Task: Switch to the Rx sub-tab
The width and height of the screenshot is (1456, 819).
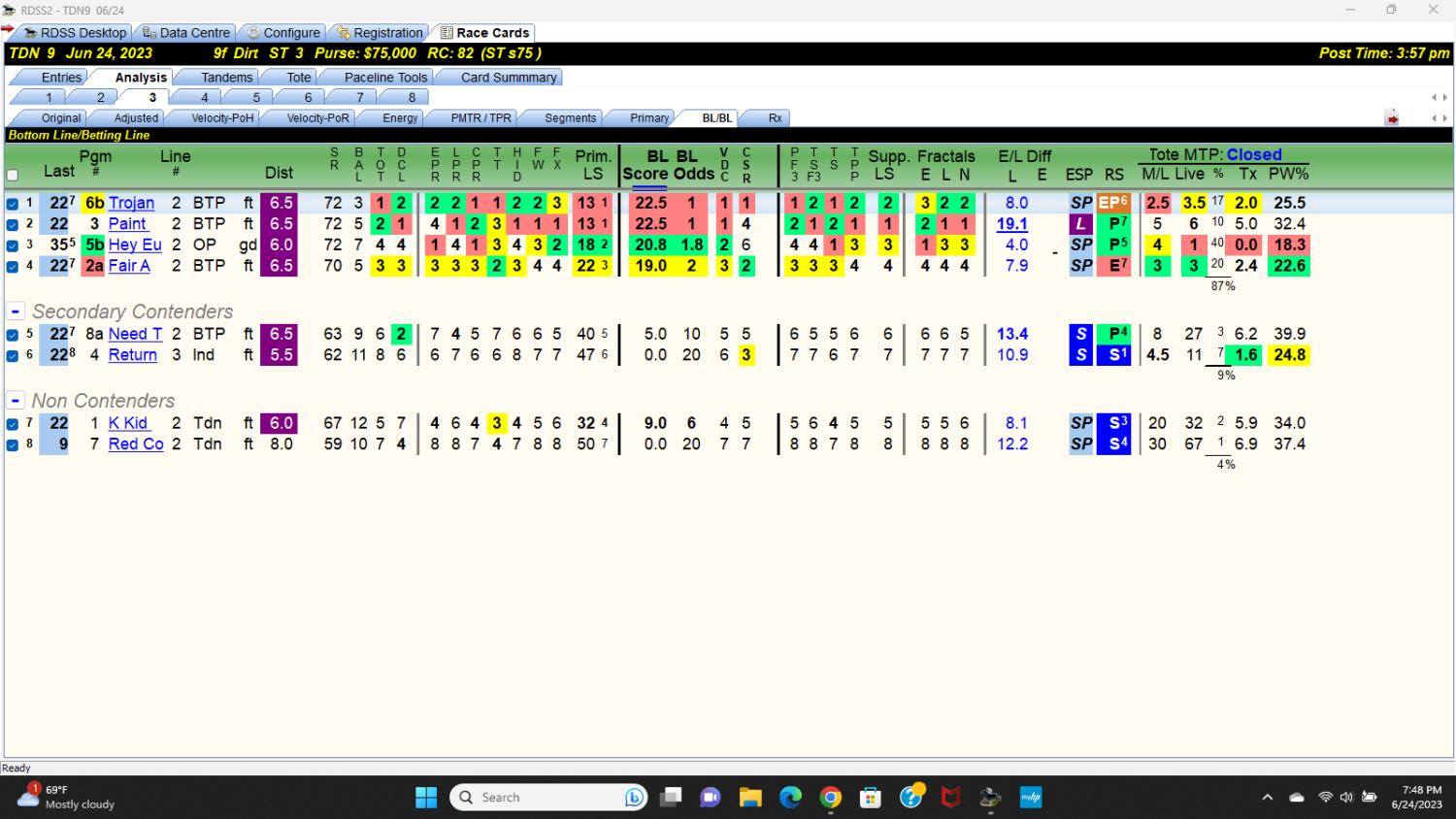Action: (776, 118)
